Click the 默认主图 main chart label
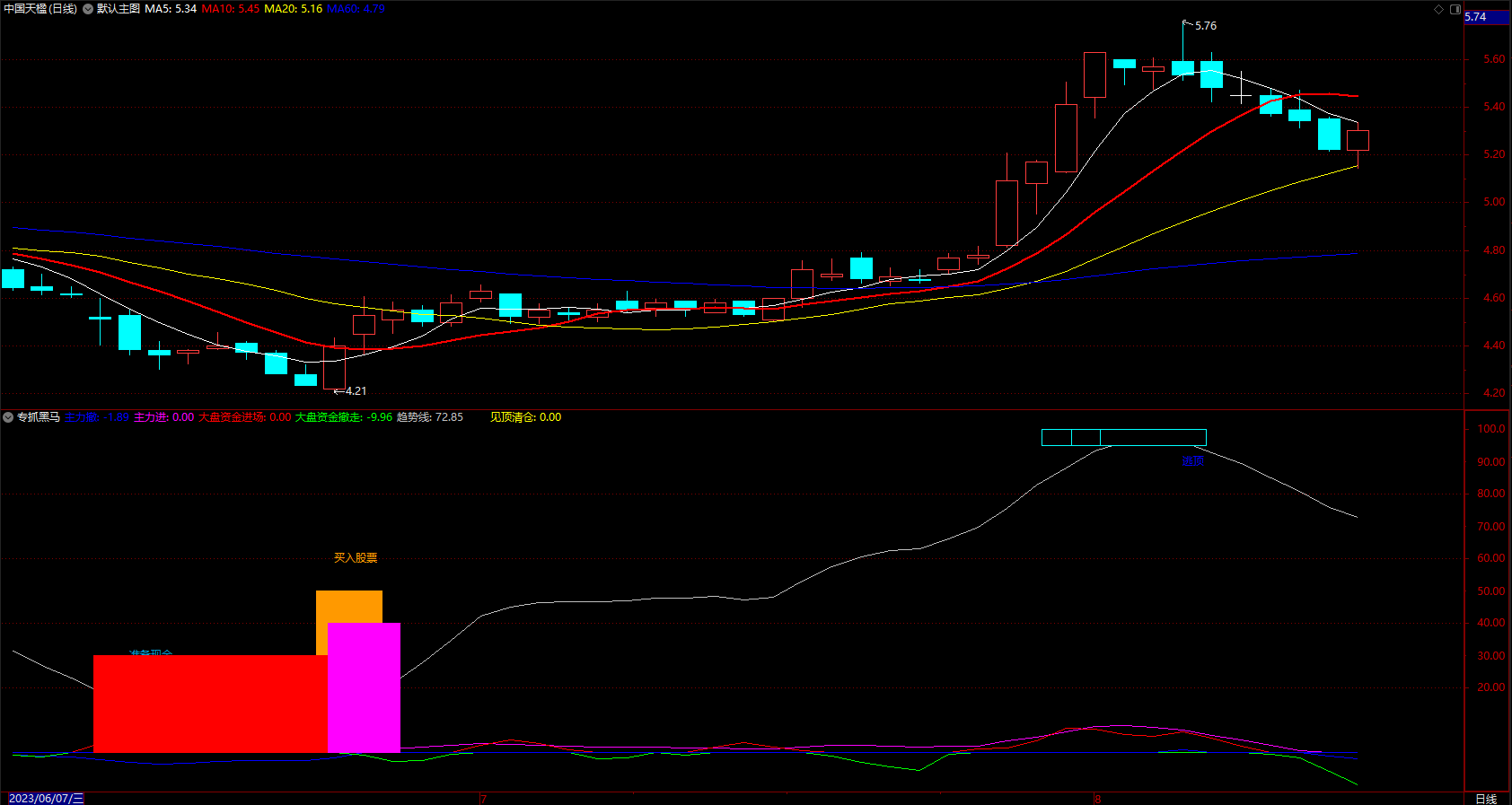Image resolution: width=1512 pixels, height=805 pixels. [119, 9]
